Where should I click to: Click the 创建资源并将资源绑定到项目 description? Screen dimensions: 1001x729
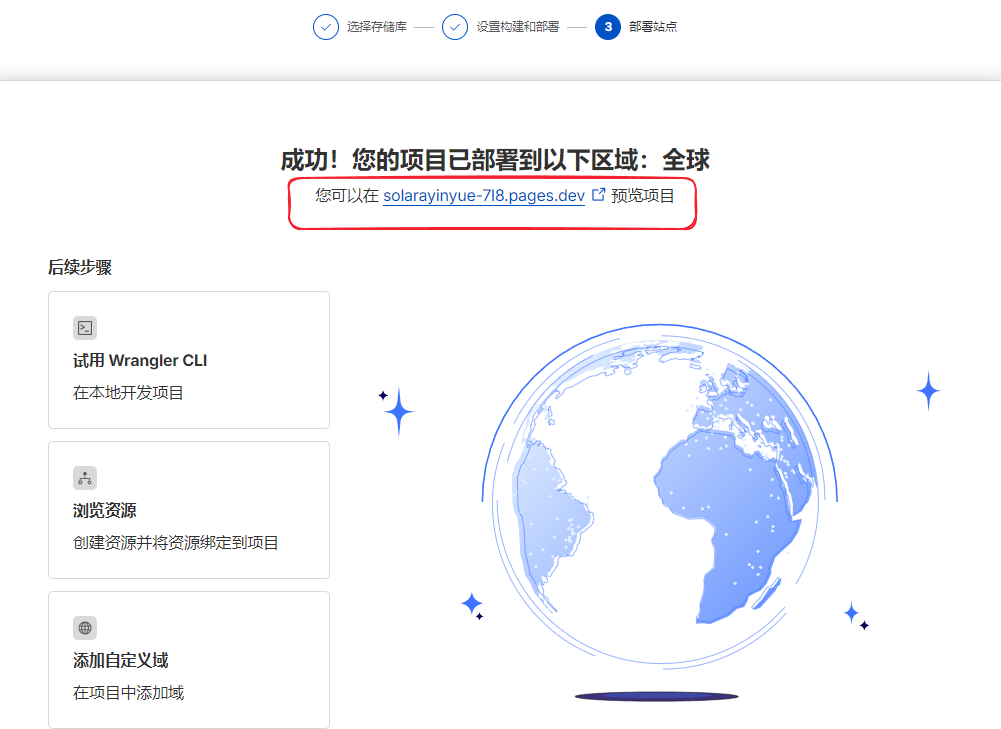point(175,543)
